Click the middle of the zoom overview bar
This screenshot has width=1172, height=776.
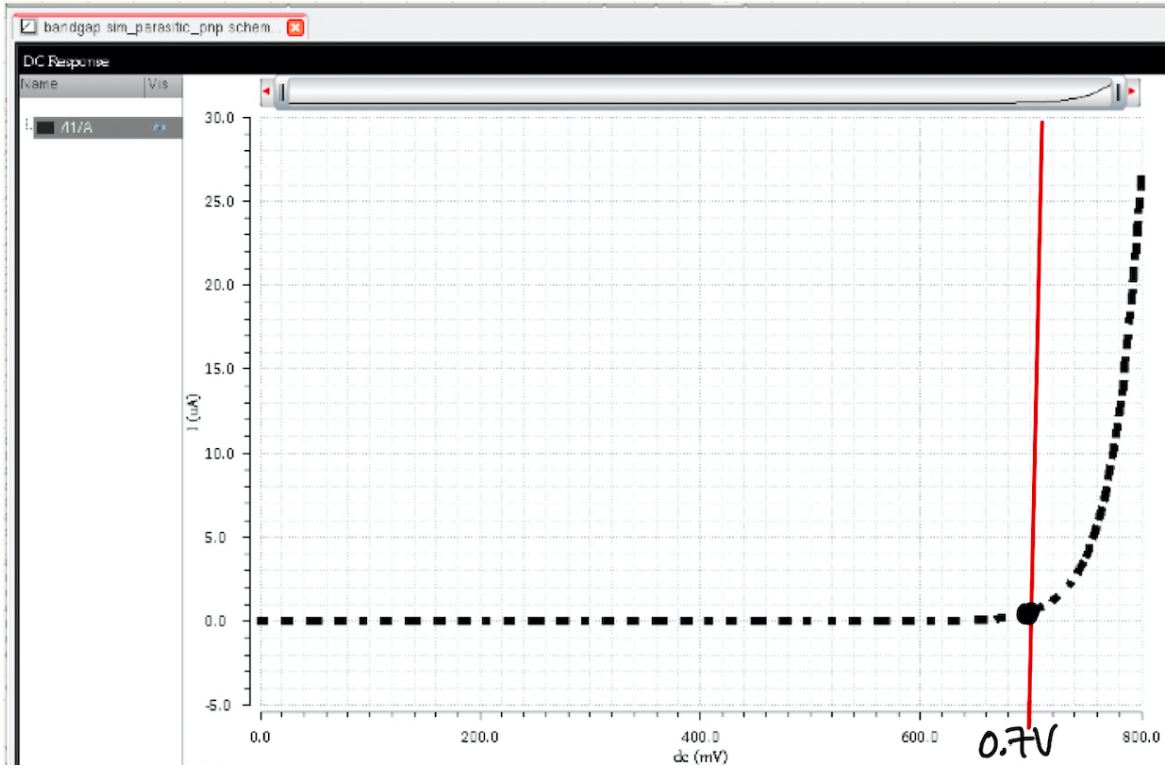tap(700, 93)
